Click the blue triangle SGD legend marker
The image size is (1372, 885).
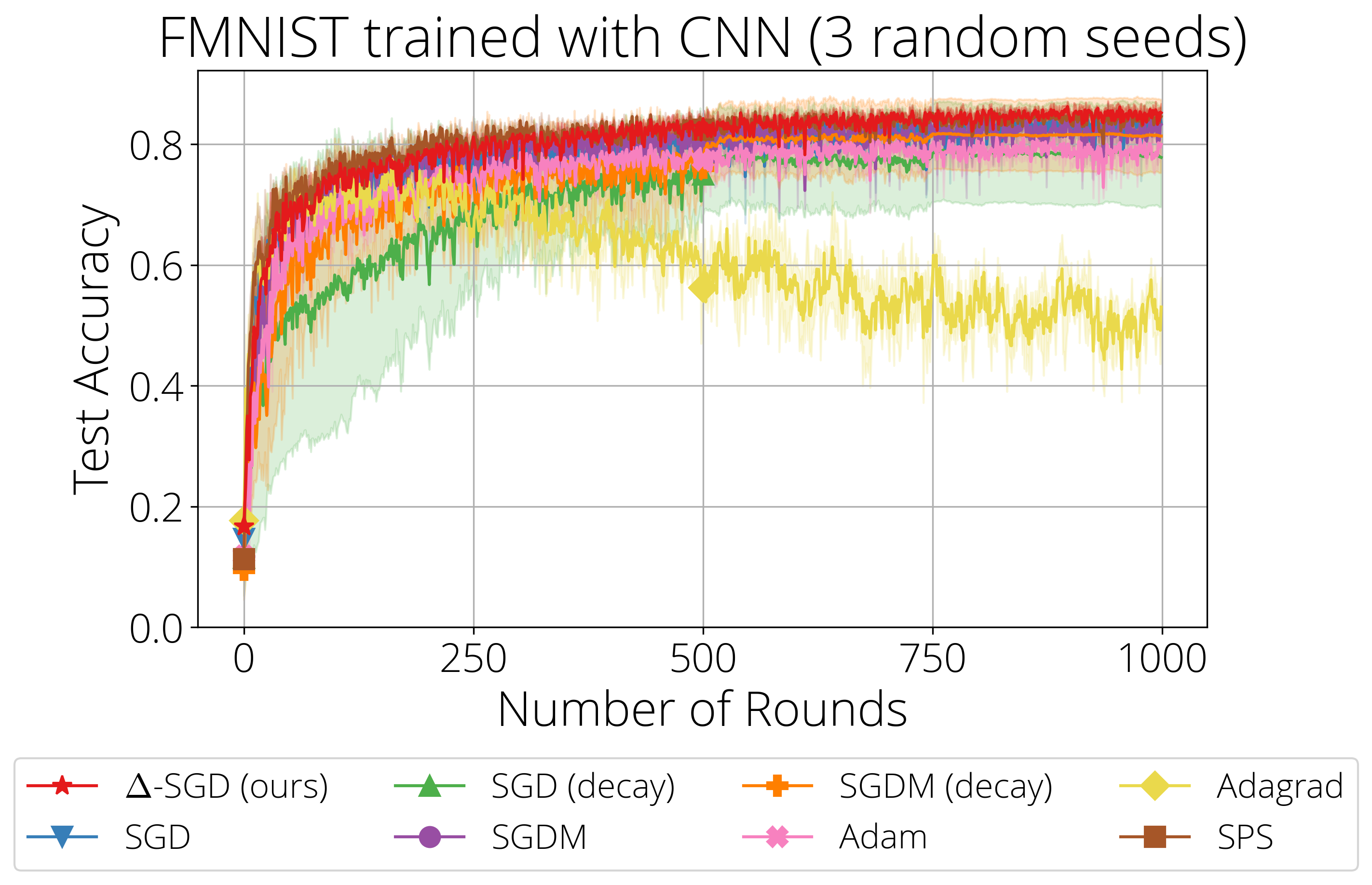(62, 837)
